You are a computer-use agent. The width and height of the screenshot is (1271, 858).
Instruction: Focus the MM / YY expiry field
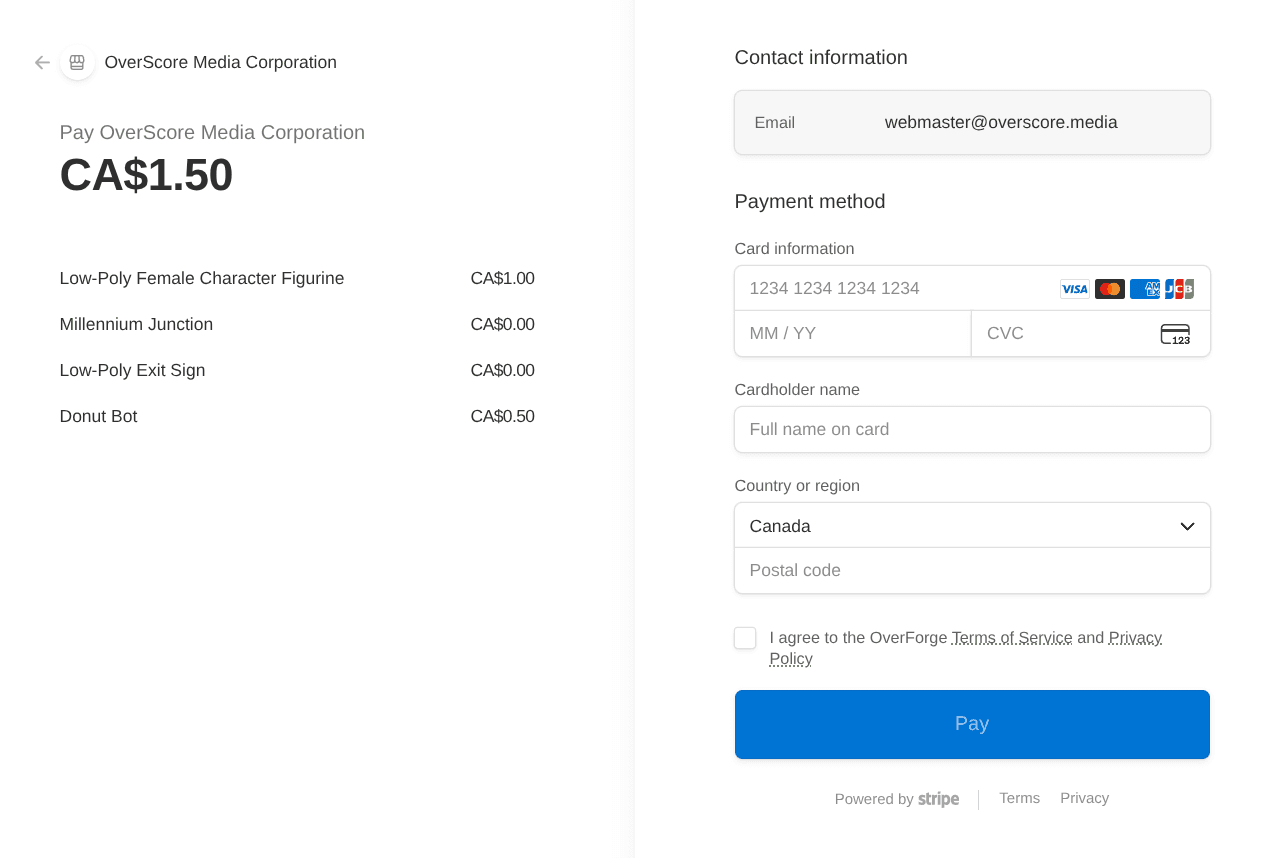(x=852, y=334)
